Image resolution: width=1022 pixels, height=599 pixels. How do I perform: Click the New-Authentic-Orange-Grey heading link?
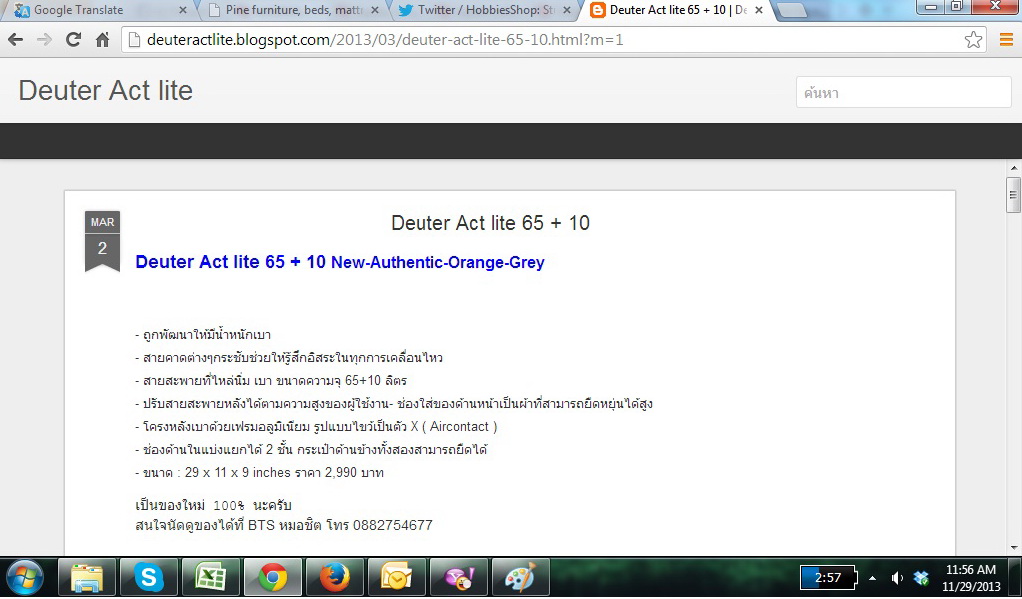coord(340,262)
